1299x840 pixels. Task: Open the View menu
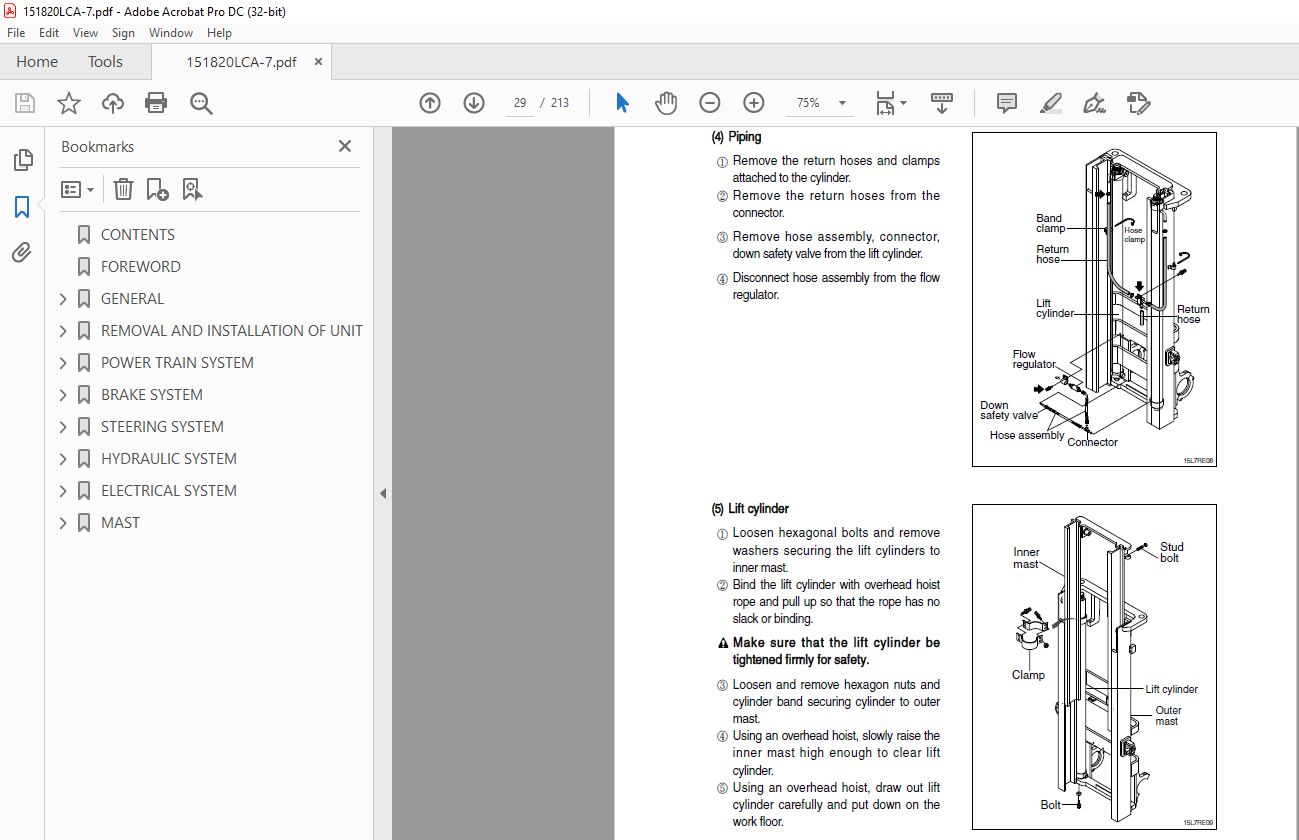point(86,33)
